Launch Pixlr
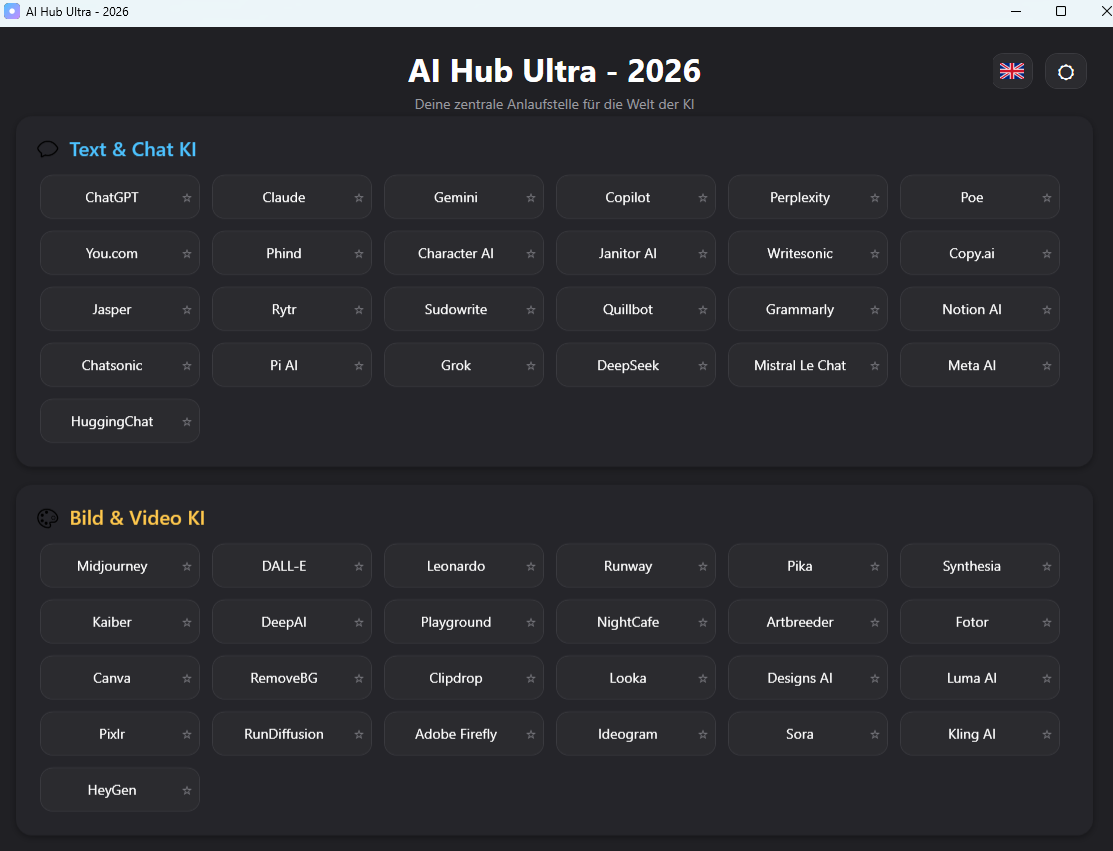This screenshot has height=851, width=1113. pyautogui.click(x=119, y=734)
